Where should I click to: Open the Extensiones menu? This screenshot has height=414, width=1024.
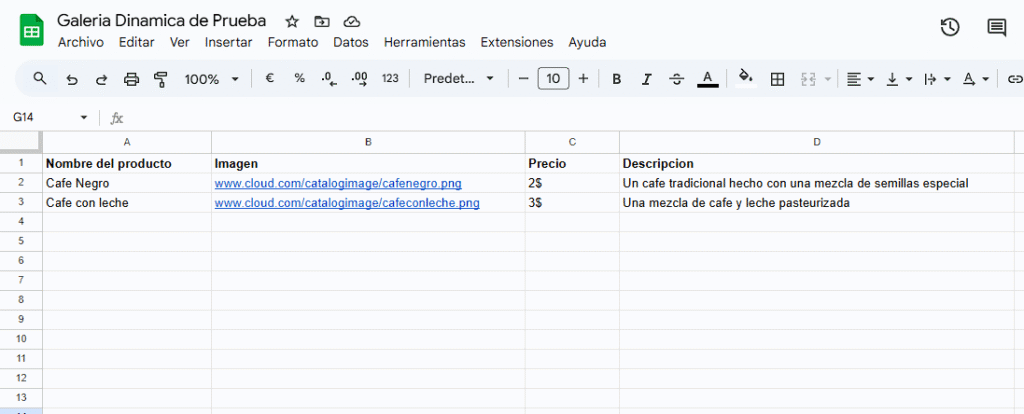[516, 42]
